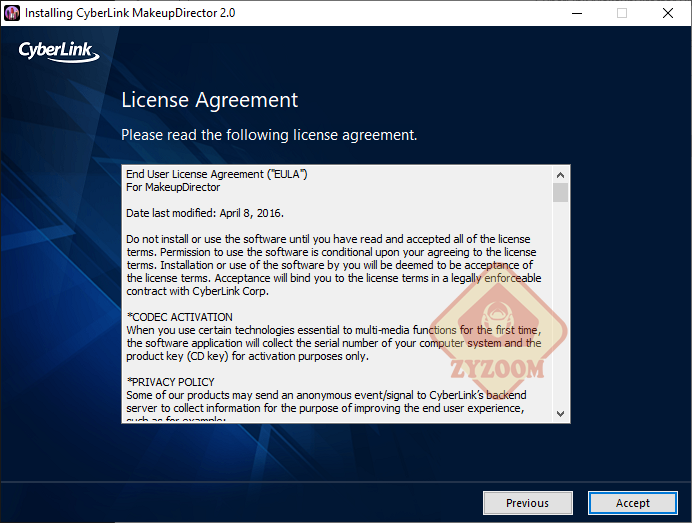Click the "End User License Agreement" line
The image size is (692, 523).
(217, 174)
